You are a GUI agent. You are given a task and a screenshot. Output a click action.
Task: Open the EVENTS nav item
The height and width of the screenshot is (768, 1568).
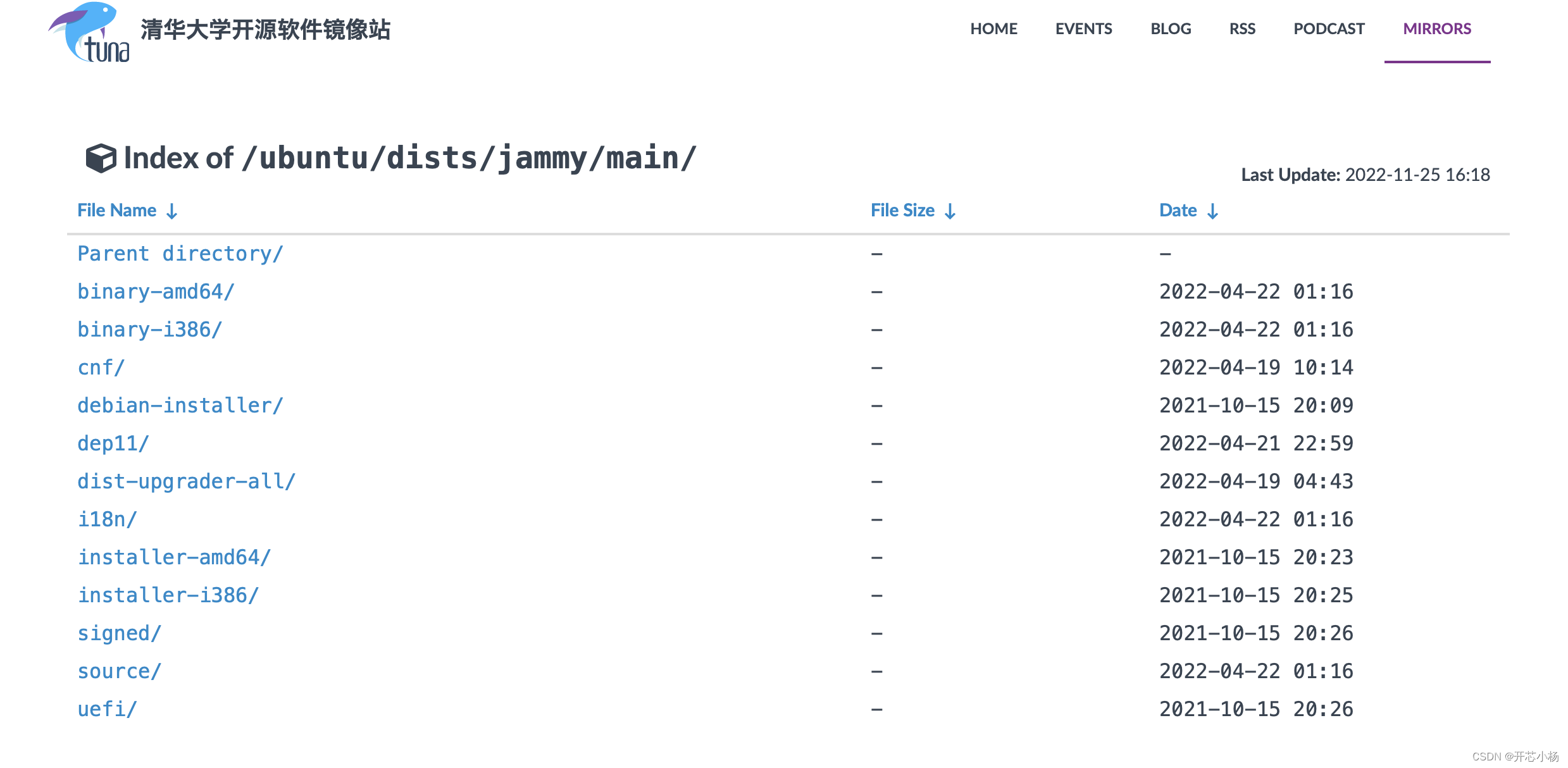pos(1083,29)
